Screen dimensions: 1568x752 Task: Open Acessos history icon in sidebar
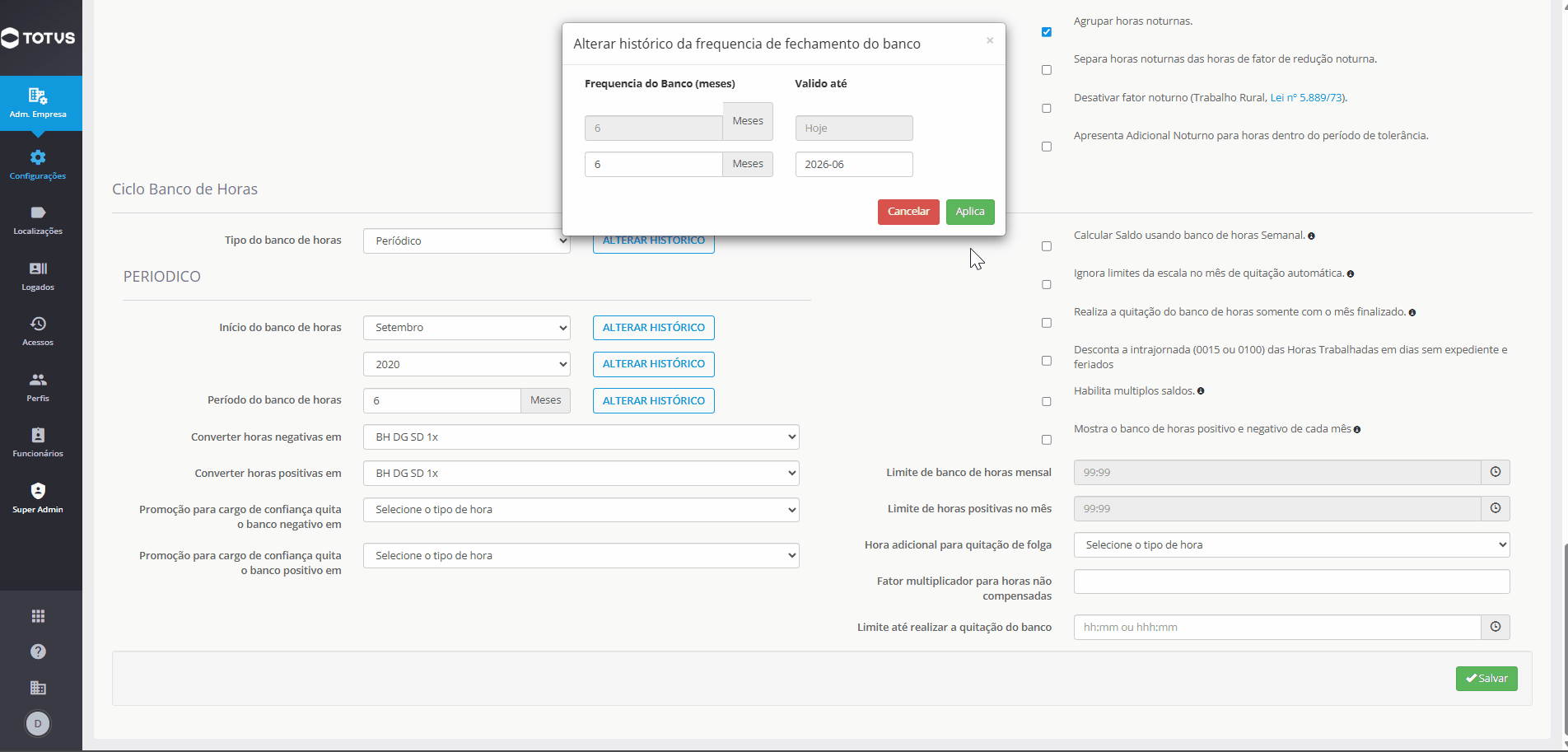(x=38, y=324)
